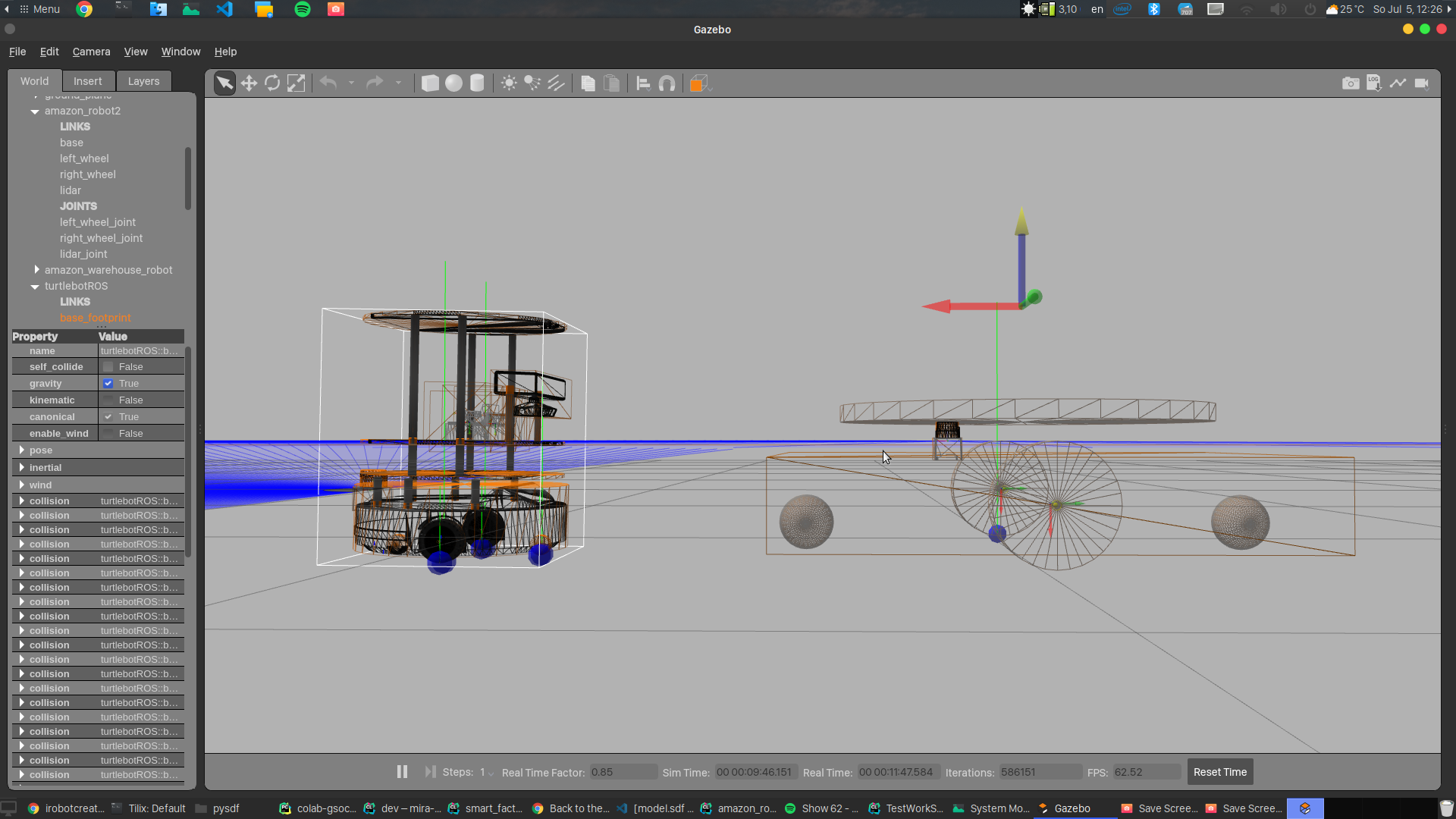This screenshot has width=1456, height=819.
Task: Uncheck the gravity checkbox
Action: click(108, 384)
